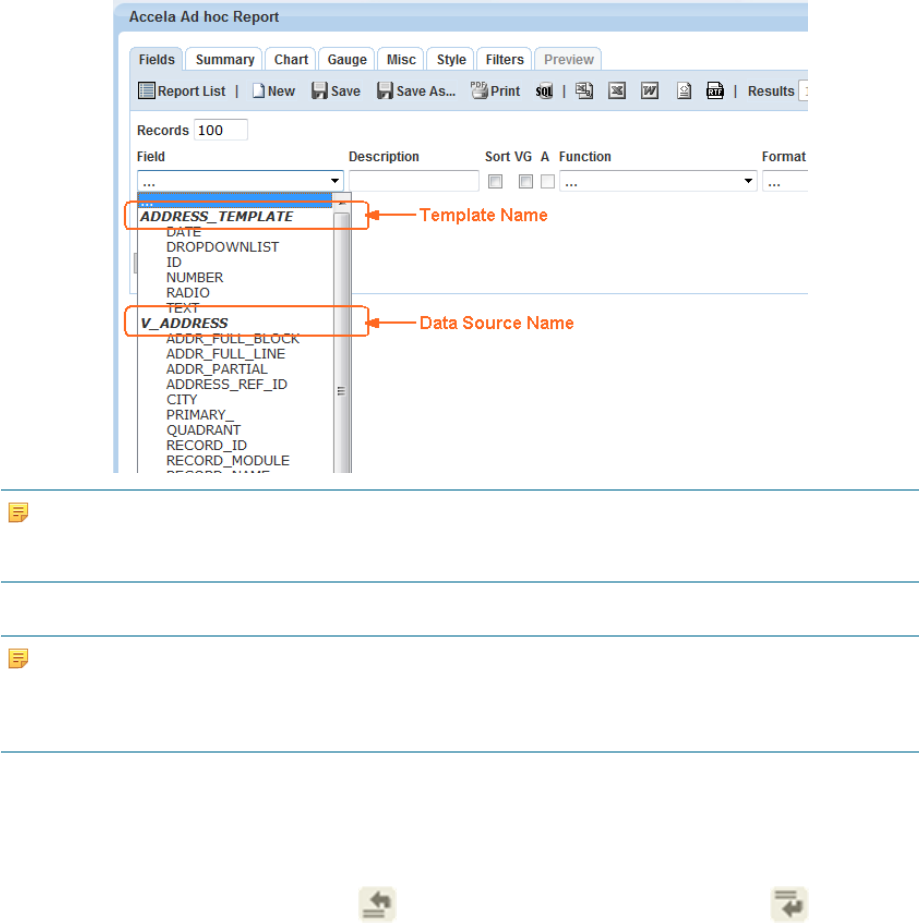Switch to the Chart tab

291,59
